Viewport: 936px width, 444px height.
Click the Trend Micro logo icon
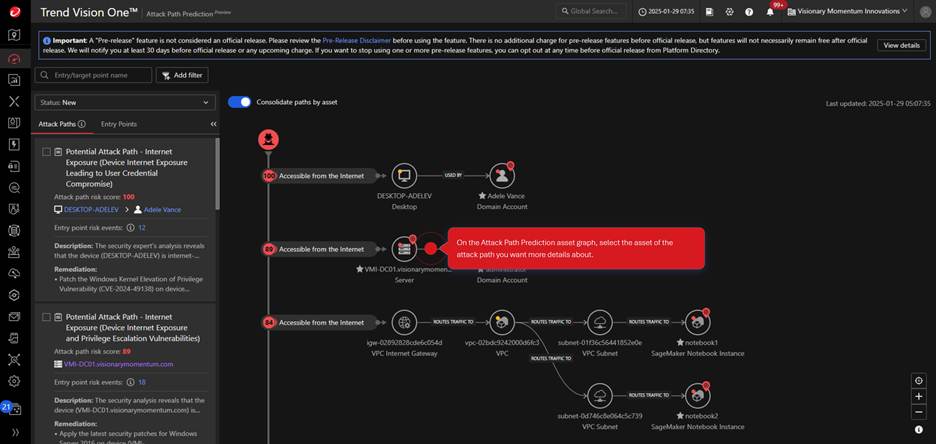14,11
